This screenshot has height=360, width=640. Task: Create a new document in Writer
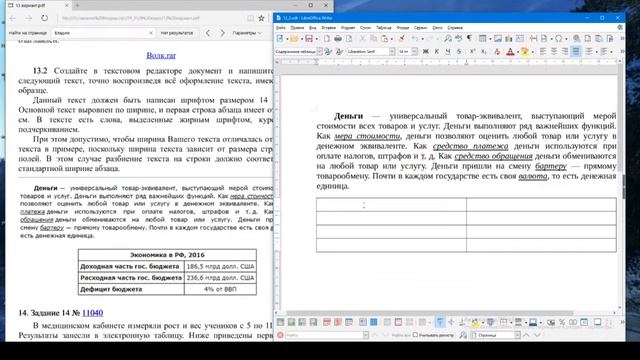pyautogui.click(x=280, y=39)
